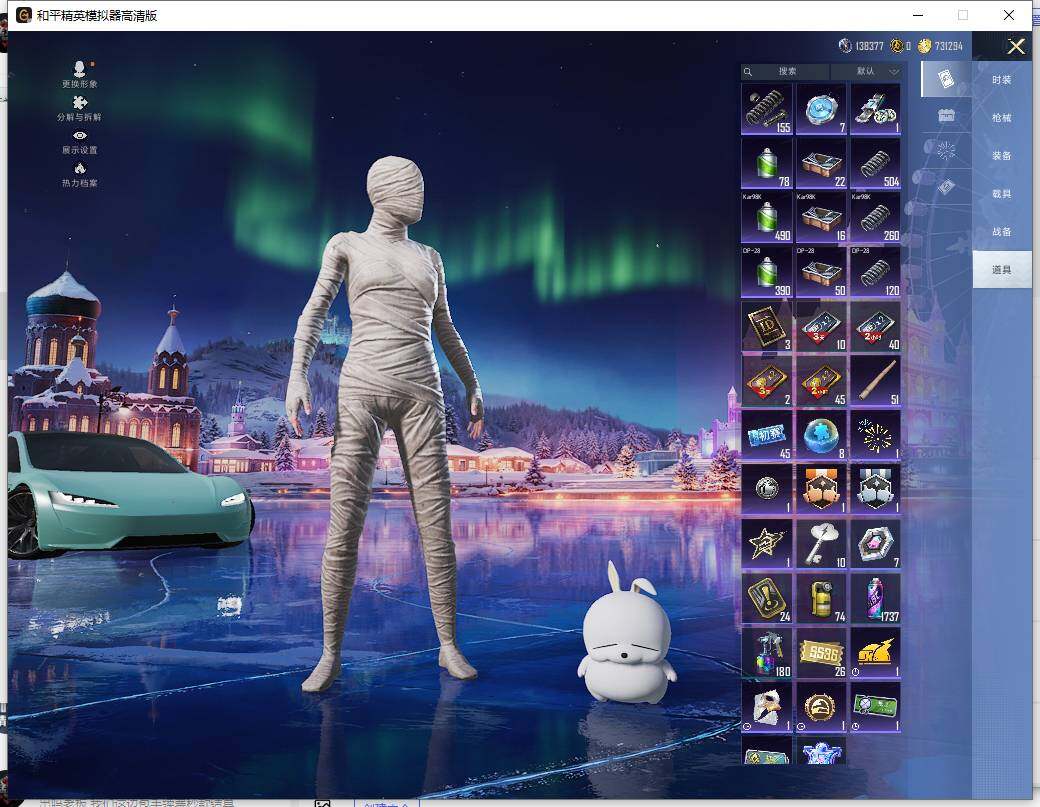Select the rainbow spray gun with 180
The width and height of the screenshot is (1040, 807).
[767, 652]
